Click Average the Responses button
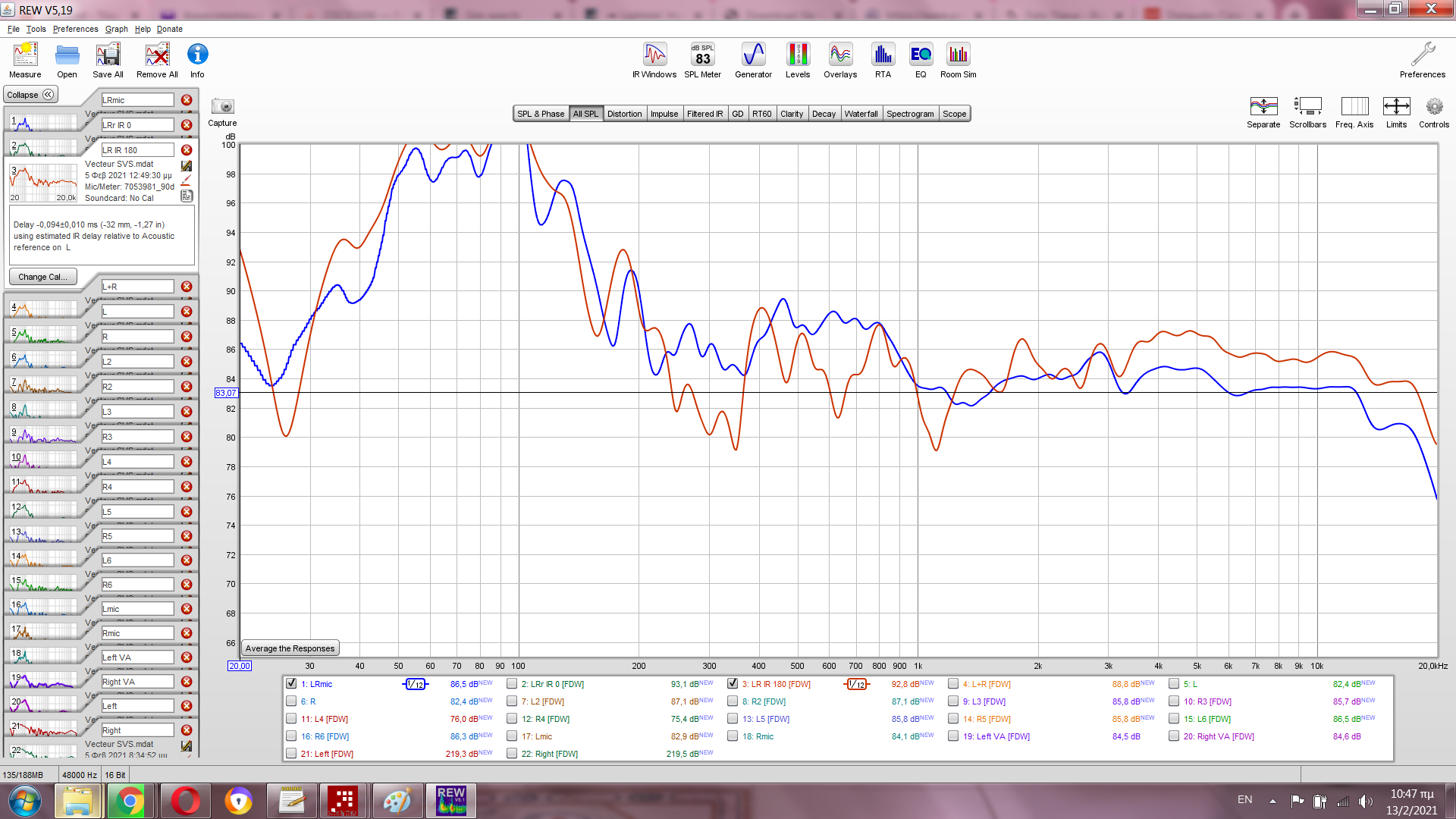 290,648
